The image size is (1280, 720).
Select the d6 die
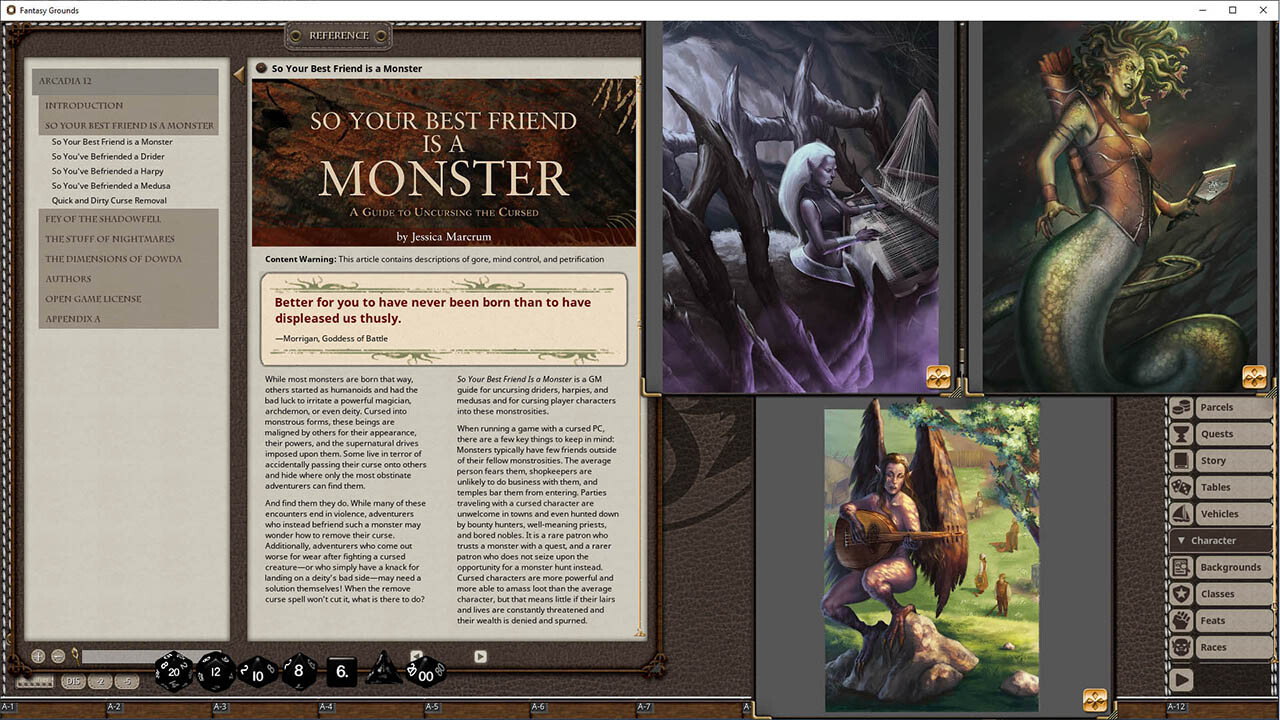tap(341, 672)
